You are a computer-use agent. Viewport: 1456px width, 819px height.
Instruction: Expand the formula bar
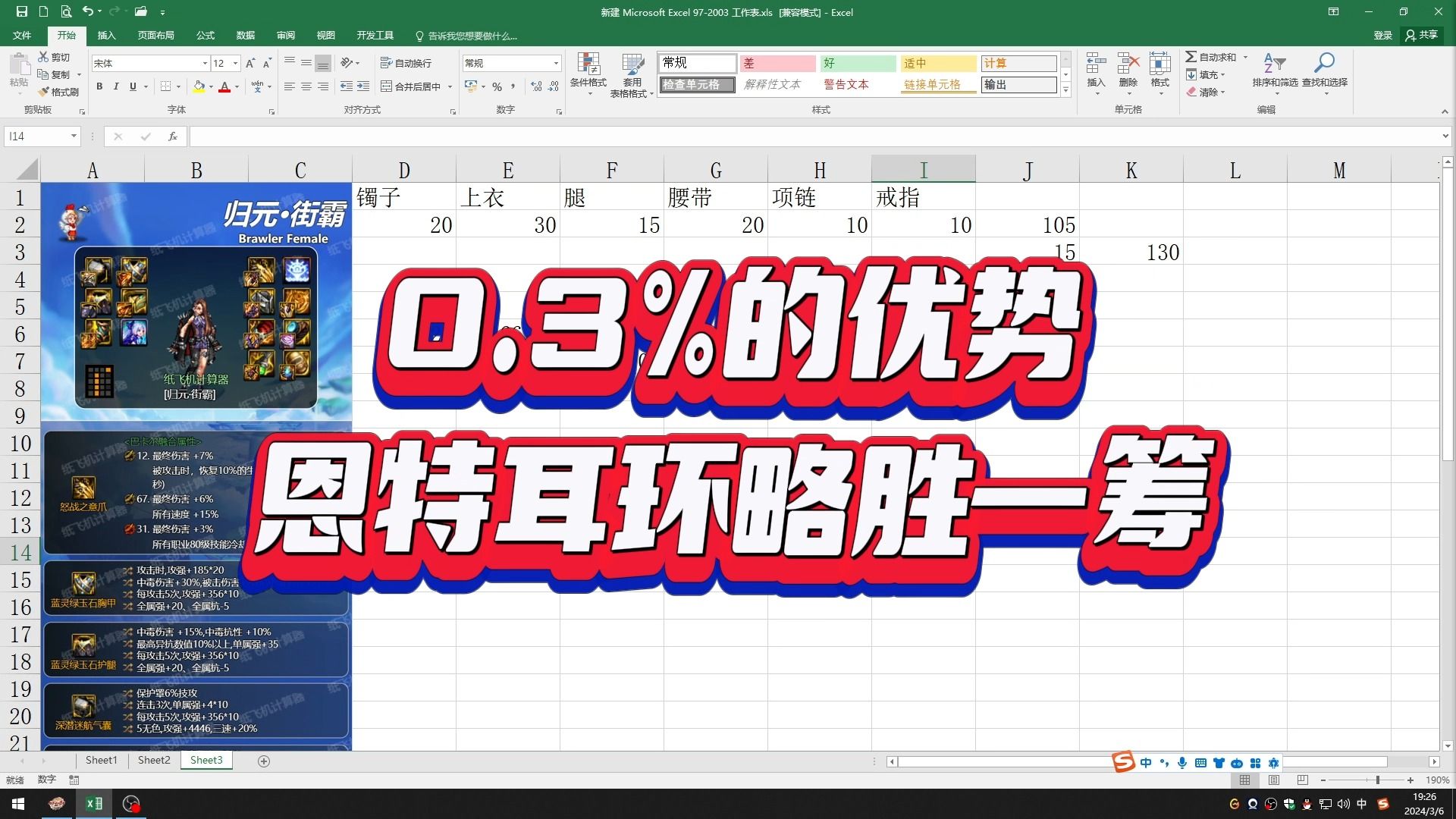pos(1445,136)
